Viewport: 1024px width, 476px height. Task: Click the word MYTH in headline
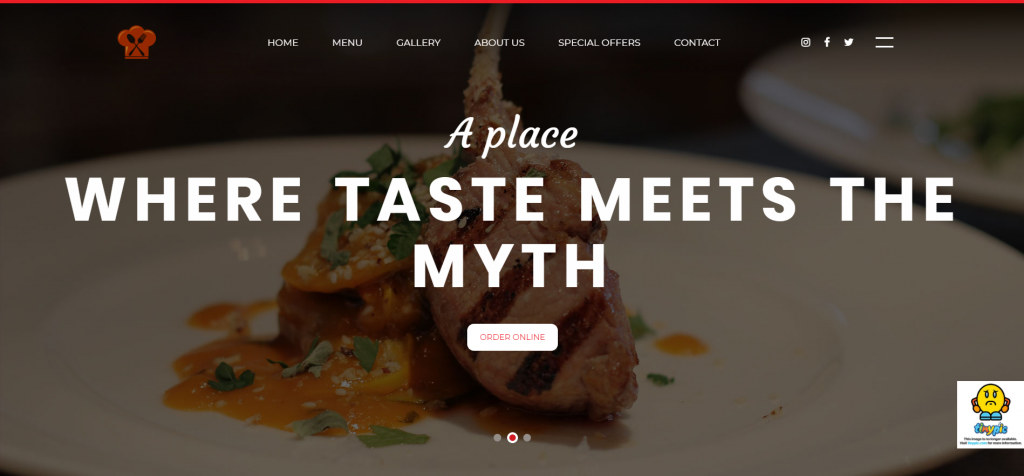pos(511,265)
